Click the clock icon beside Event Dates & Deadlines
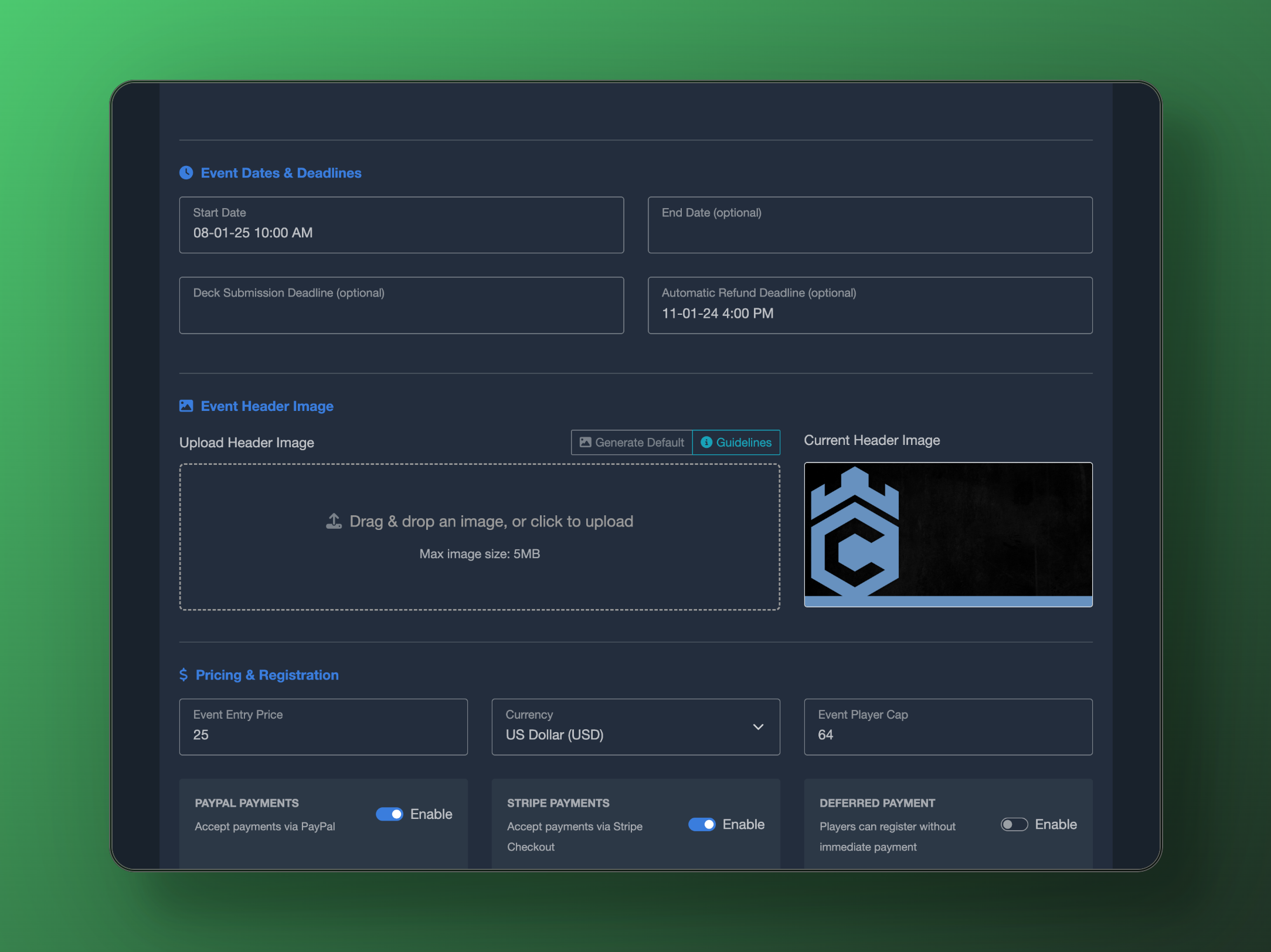Image resolution: width=1271 pixels, height=952 pixels. click(x=186, y=172)
